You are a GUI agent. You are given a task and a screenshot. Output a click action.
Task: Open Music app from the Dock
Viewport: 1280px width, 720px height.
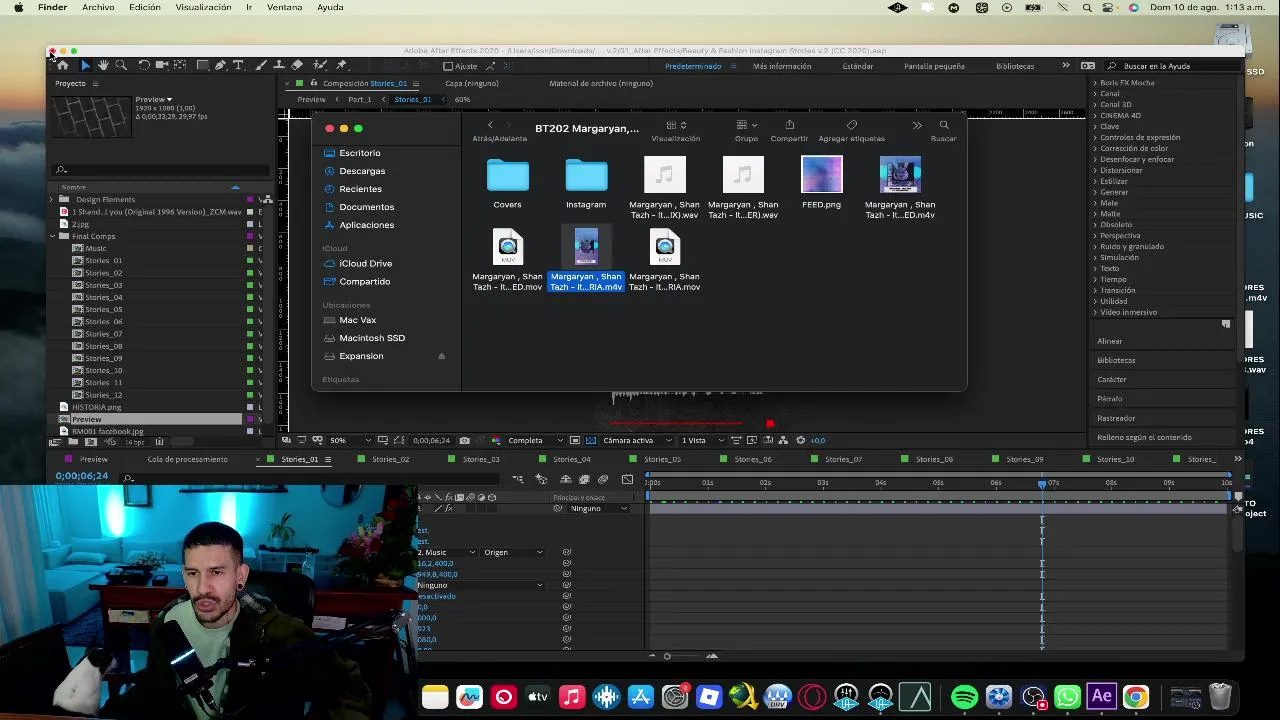[572, 697]
